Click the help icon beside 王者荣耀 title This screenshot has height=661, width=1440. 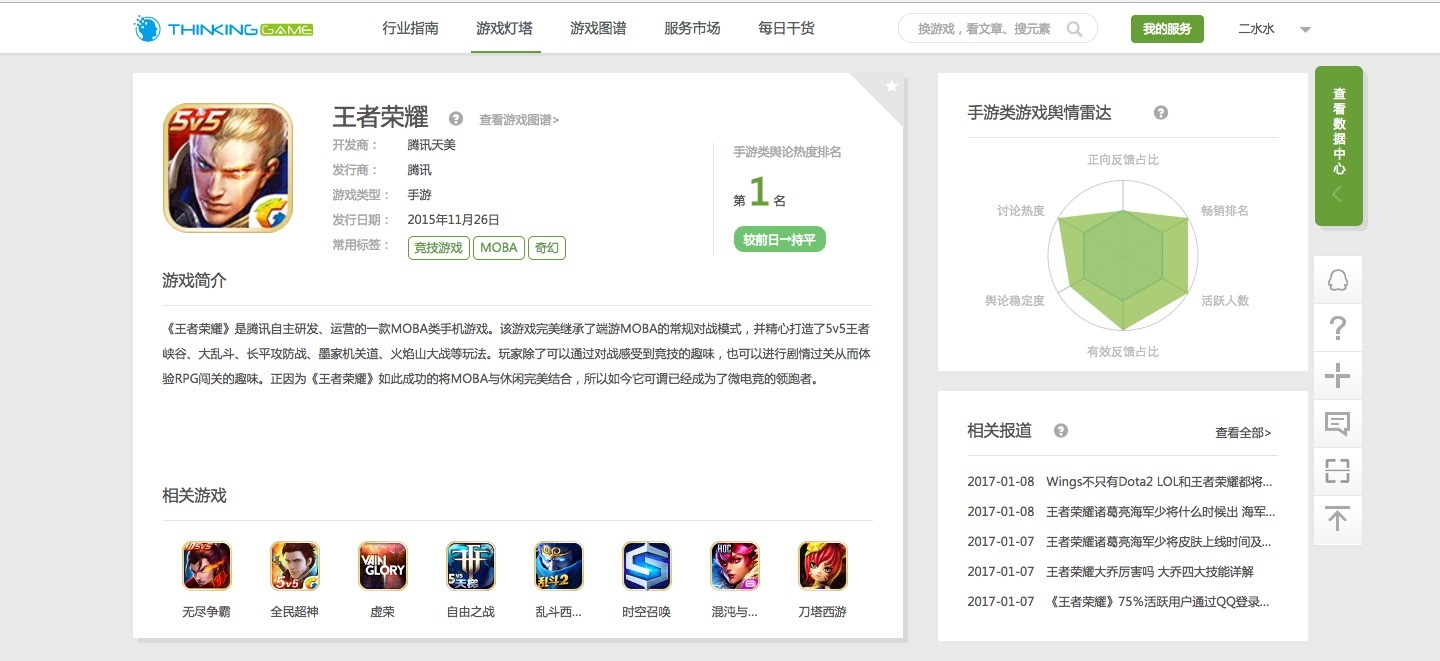pyautogui.click(x=456, y=118)
